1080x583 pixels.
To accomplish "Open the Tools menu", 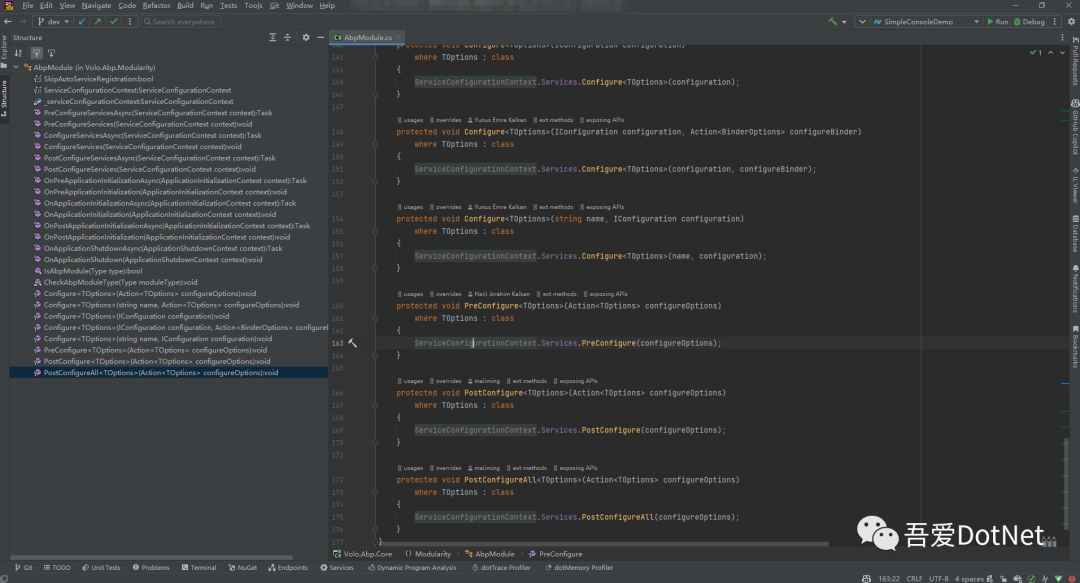I will 253,6.
